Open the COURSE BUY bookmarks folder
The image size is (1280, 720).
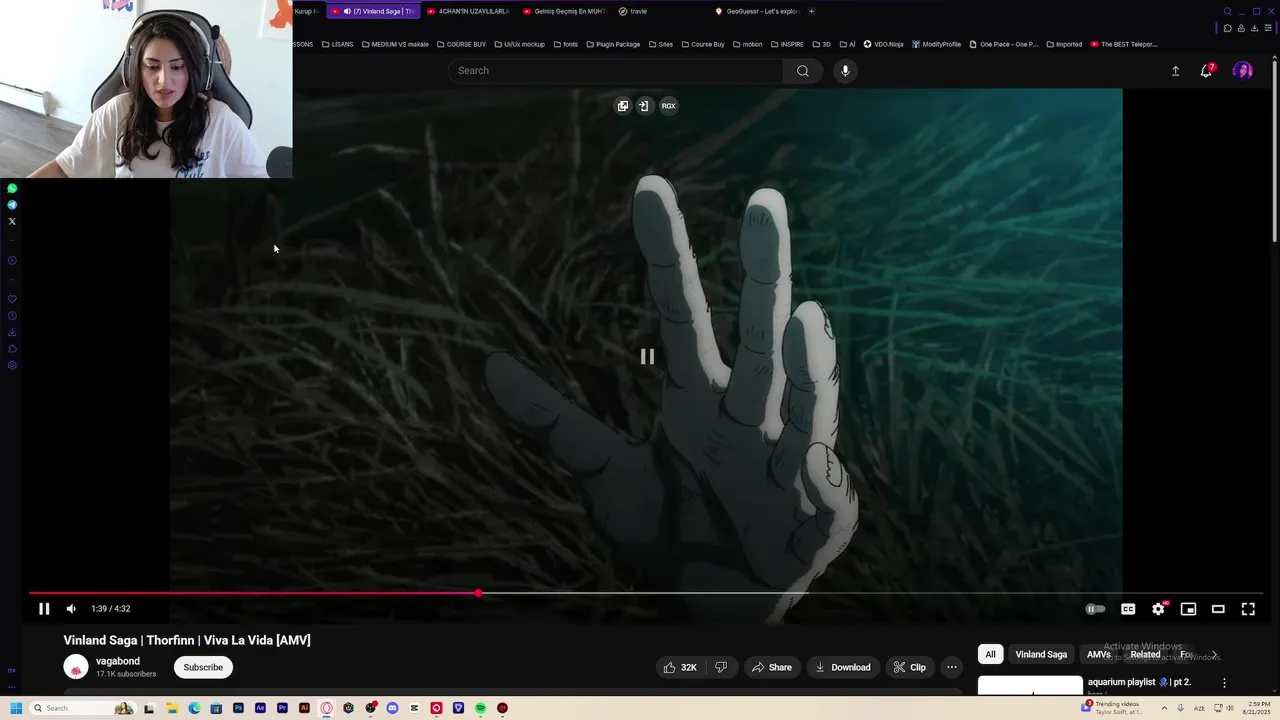point(461,45)
